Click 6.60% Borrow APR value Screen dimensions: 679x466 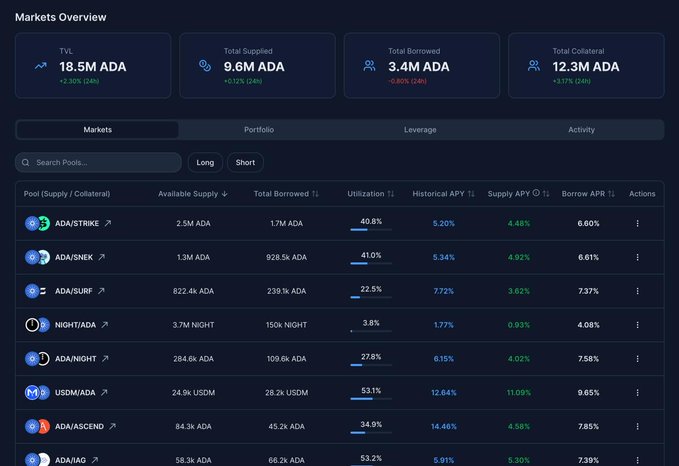(588, 223)
